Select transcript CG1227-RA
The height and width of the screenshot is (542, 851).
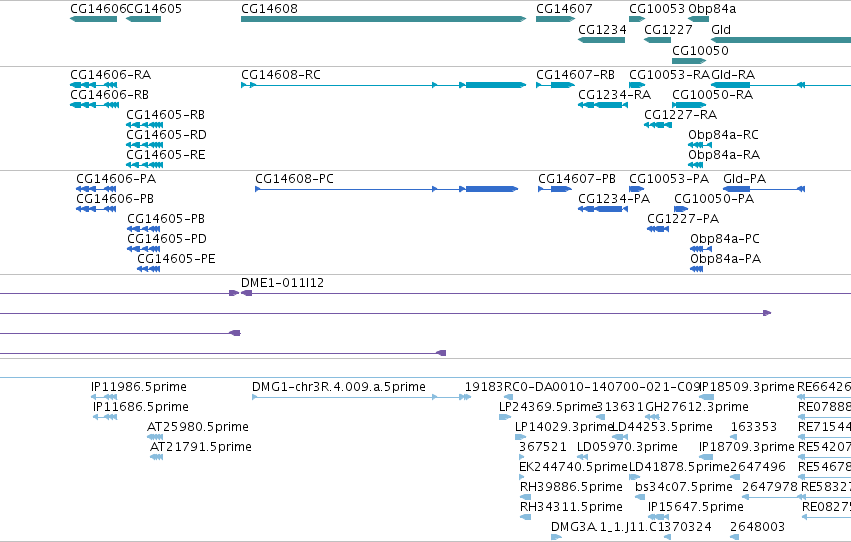click(658, 125)
